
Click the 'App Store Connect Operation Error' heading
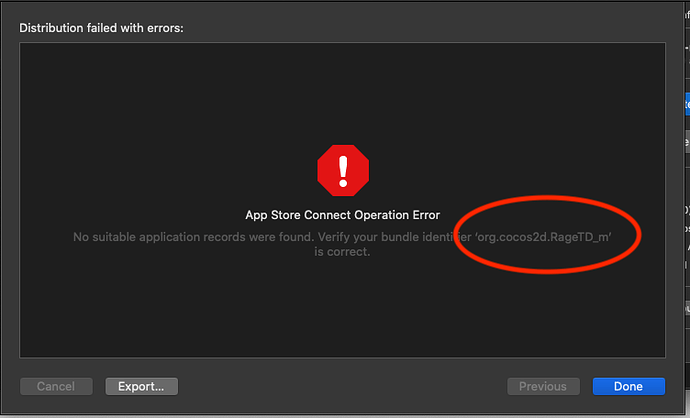click(343, 215)
